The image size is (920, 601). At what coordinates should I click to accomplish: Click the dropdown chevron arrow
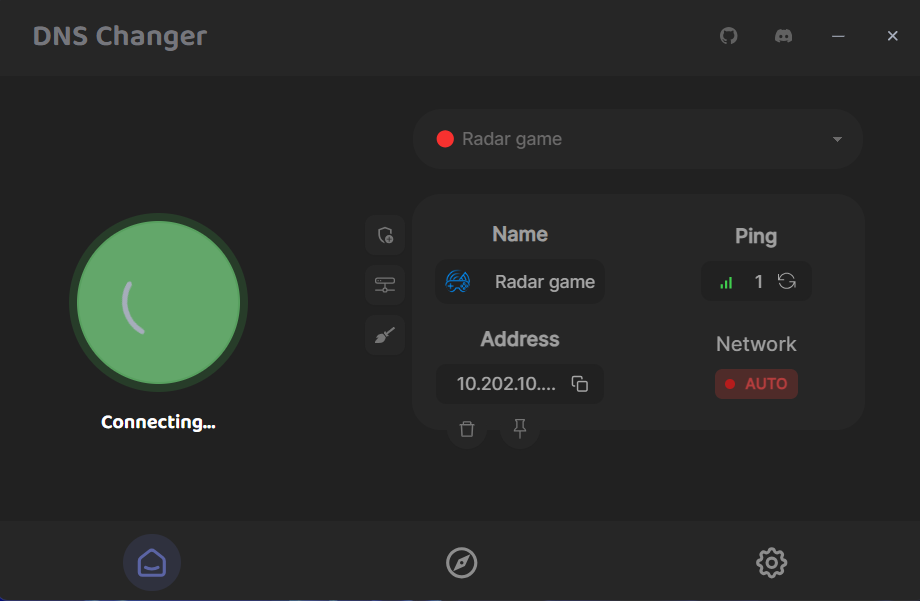836,139
